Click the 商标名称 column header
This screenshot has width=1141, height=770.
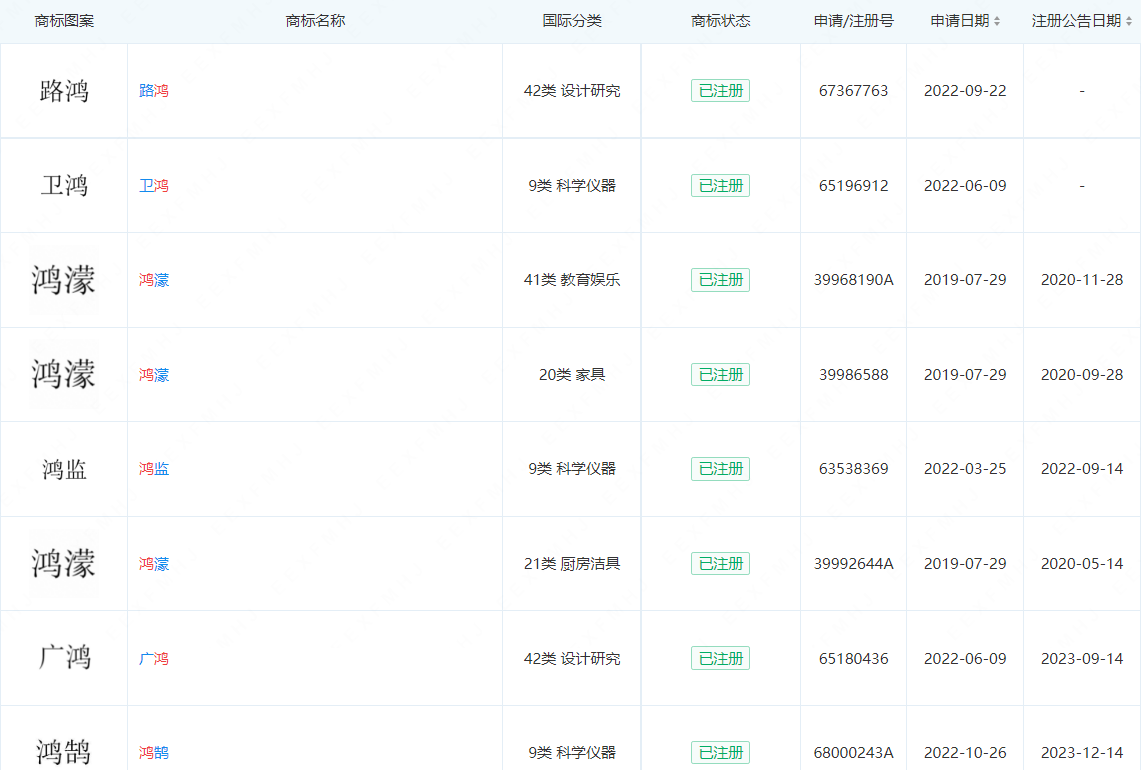tap(315, 21)
